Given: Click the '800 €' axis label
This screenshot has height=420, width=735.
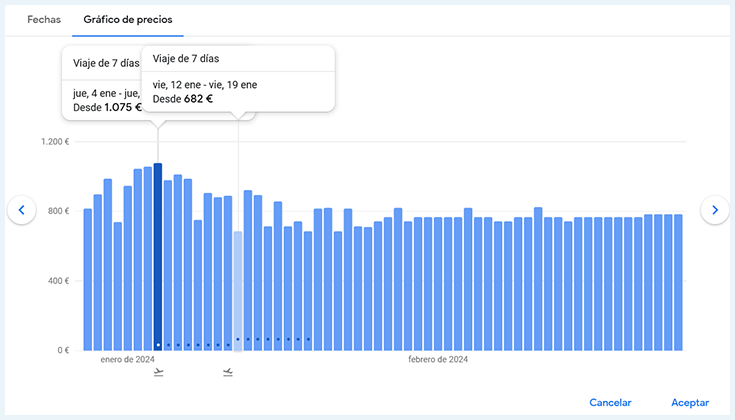Looking at the screenshot, I should [59, 211].
